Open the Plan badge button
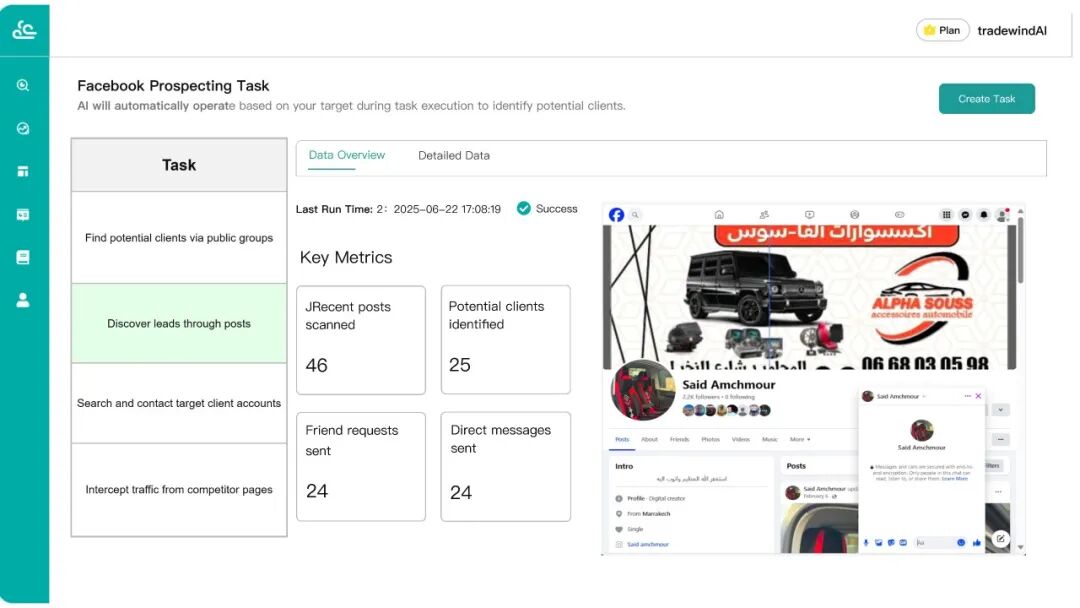Viewport: 1080px width, 608px height. pos(942,30)
